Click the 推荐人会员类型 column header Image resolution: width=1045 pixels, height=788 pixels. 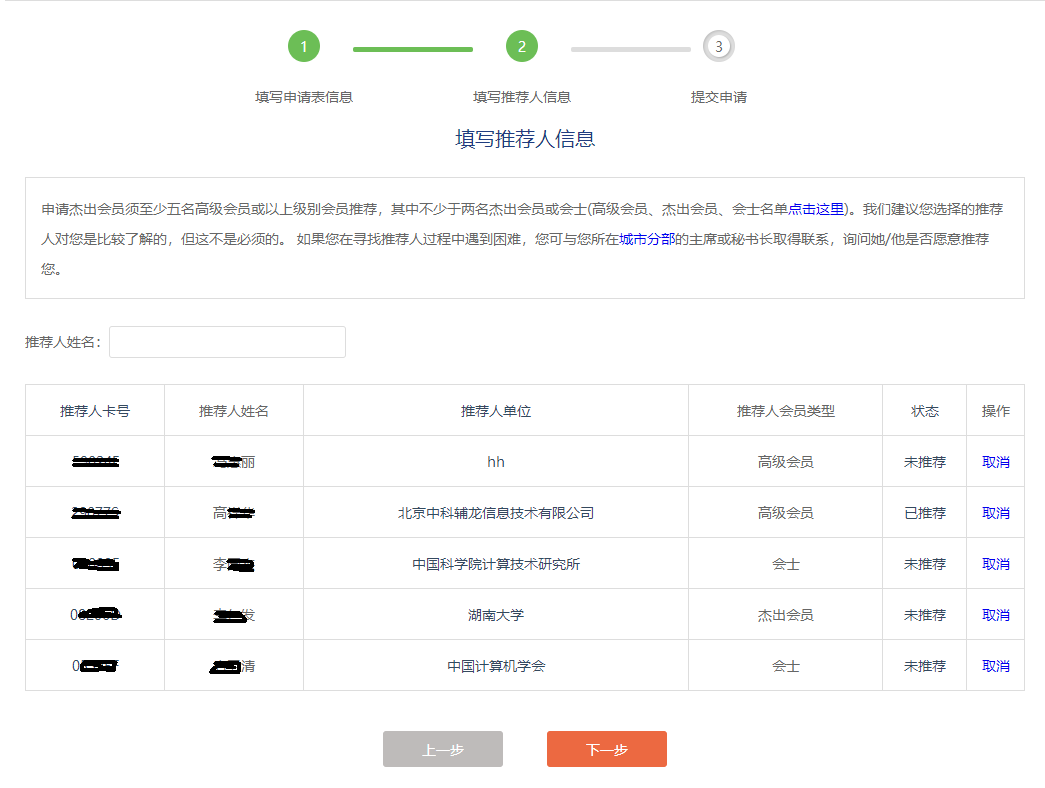point(785,411)
